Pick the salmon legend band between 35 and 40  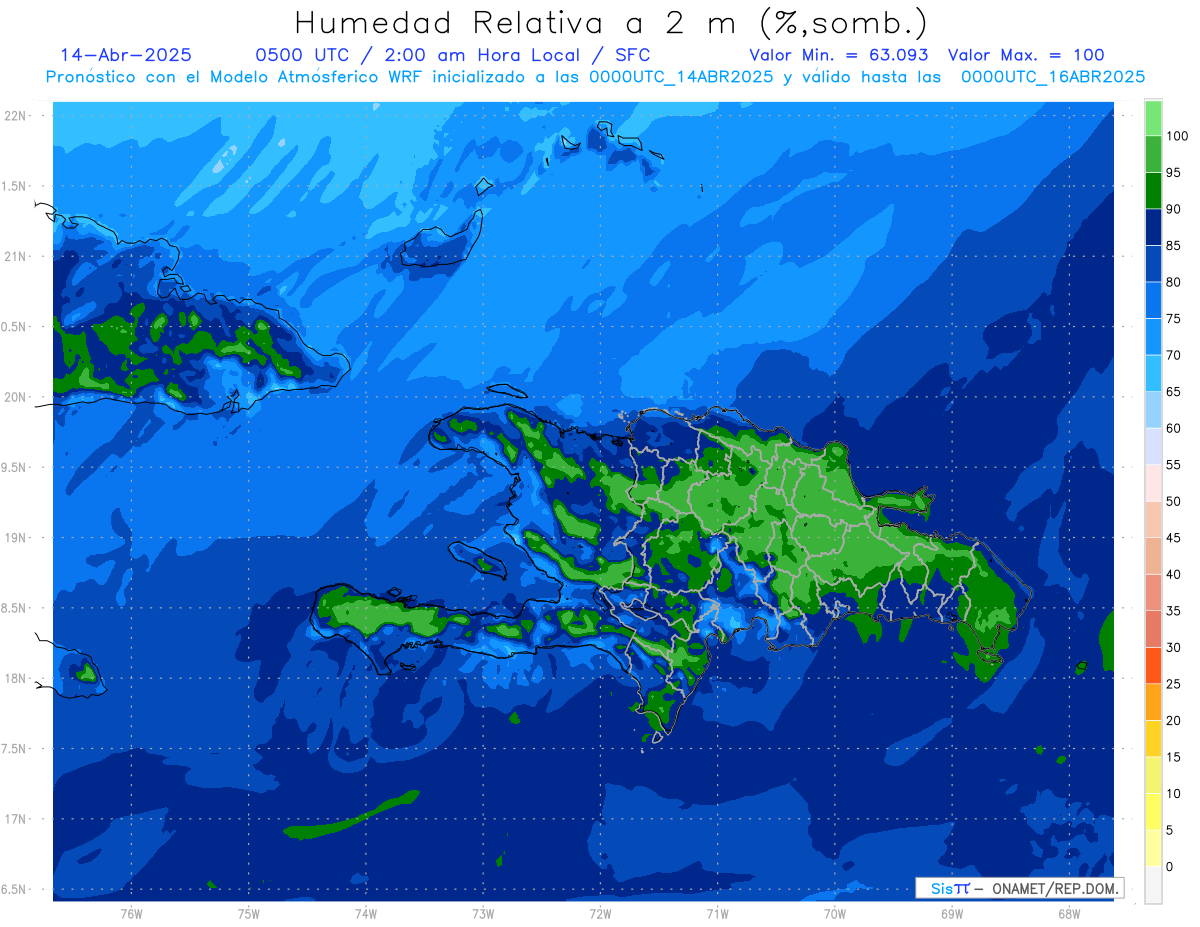point(1153,592)
